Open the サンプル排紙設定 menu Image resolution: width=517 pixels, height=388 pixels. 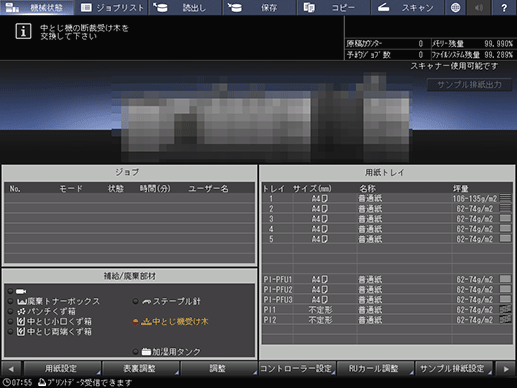pyautogui.click(x=454, y=369)
